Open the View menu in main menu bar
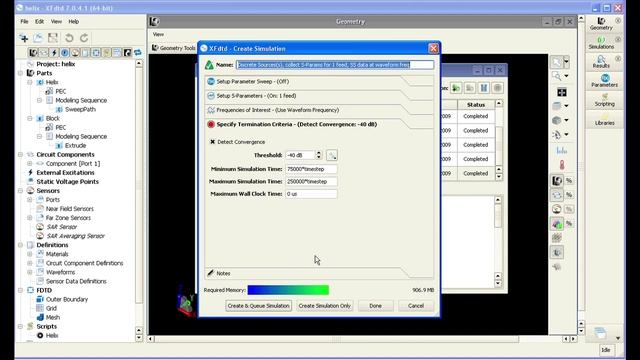The width and height of the screenshot is (640, 360). [x=56, y=22]
